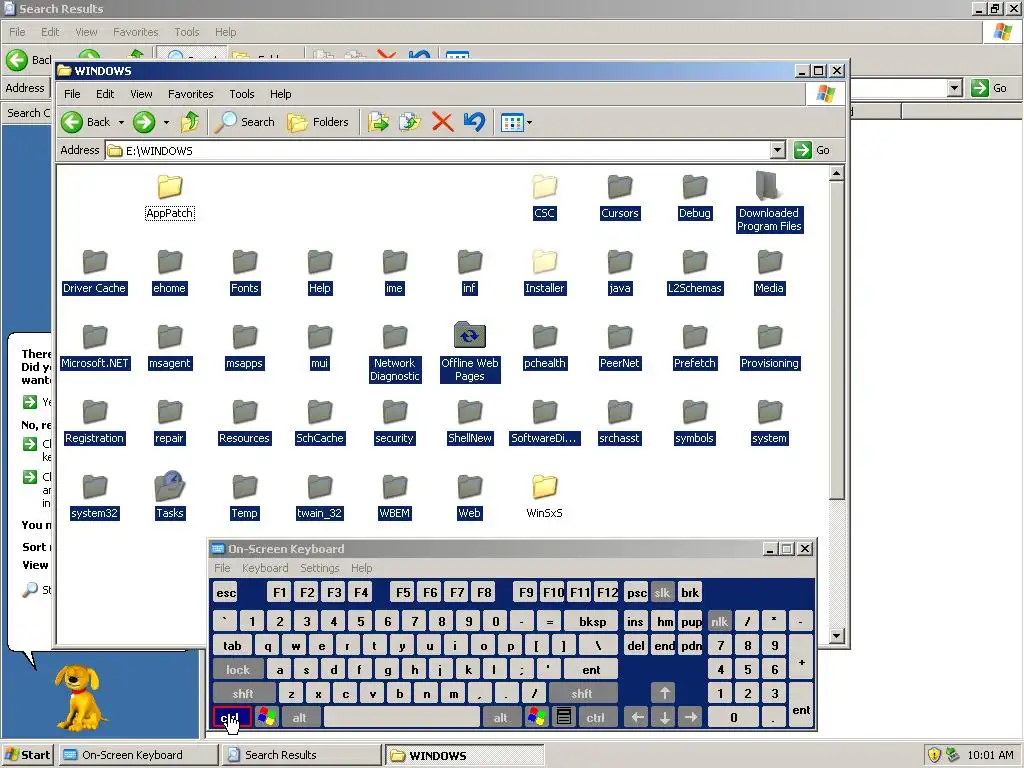Screen dimensions: 1024x768
Task: Select the Downloaded Program Files folder
Action: click(769, 202)
